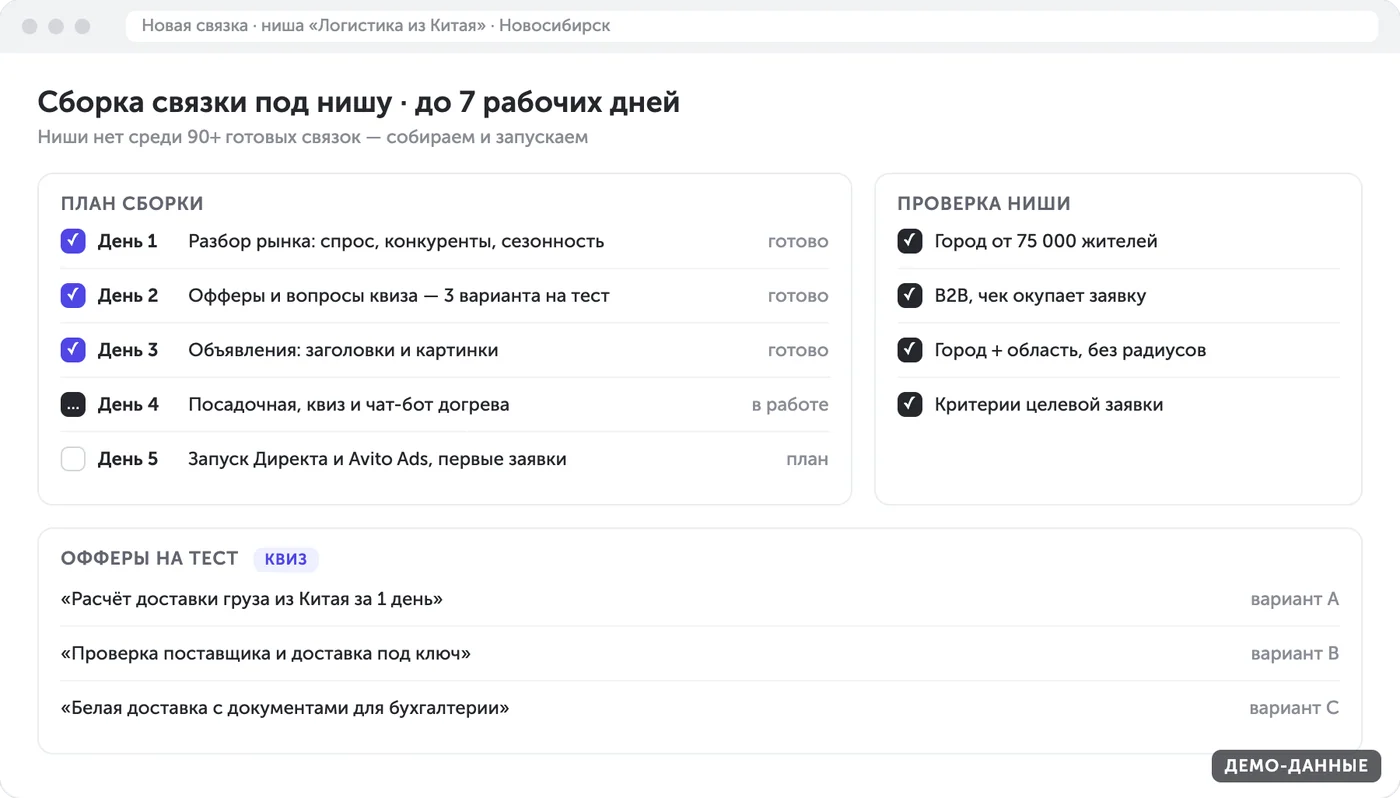Click the «вариант C» label

coord(1294,708)
